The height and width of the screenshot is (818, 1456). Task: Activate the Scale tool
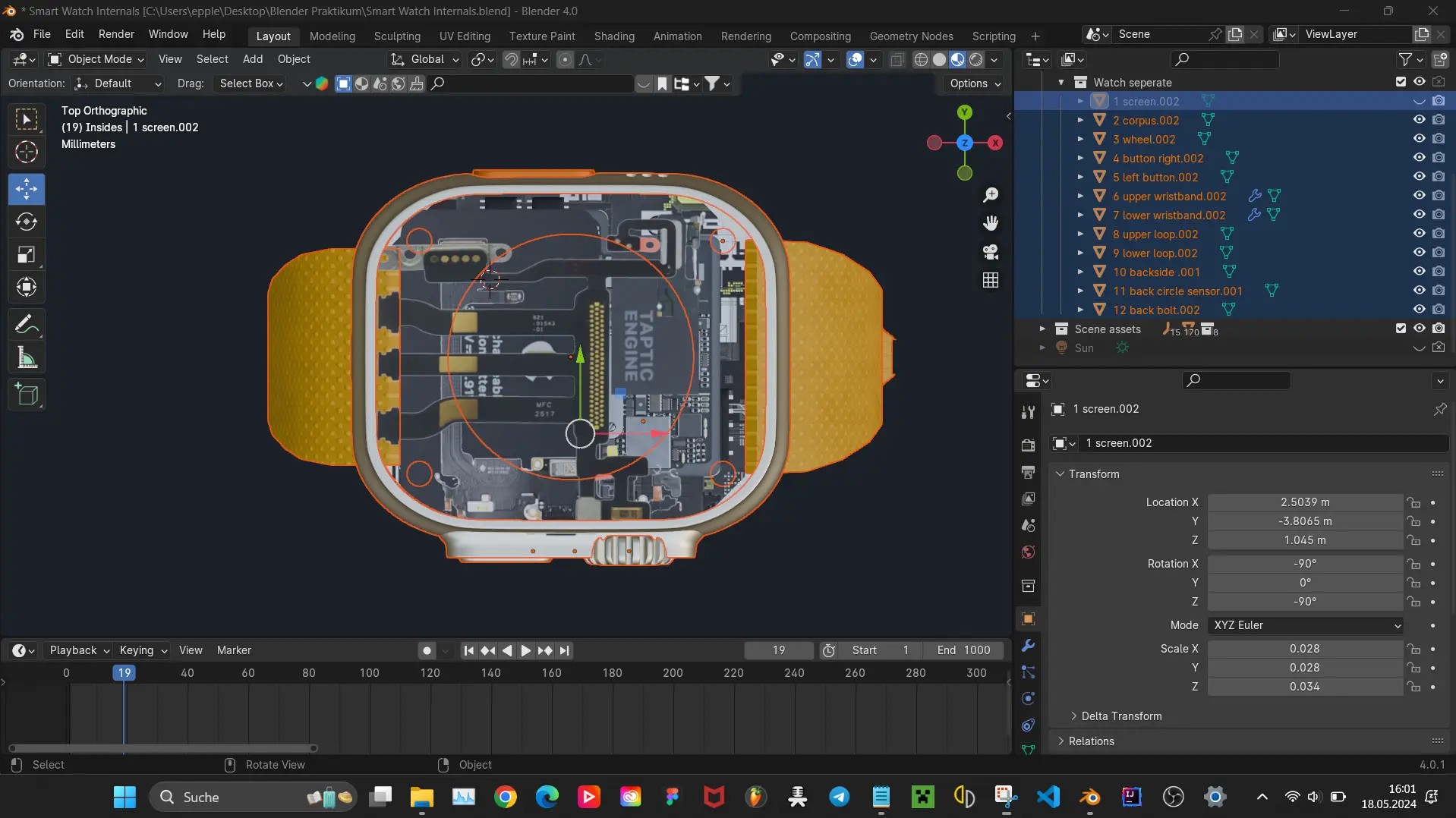[x=27, y=254]
